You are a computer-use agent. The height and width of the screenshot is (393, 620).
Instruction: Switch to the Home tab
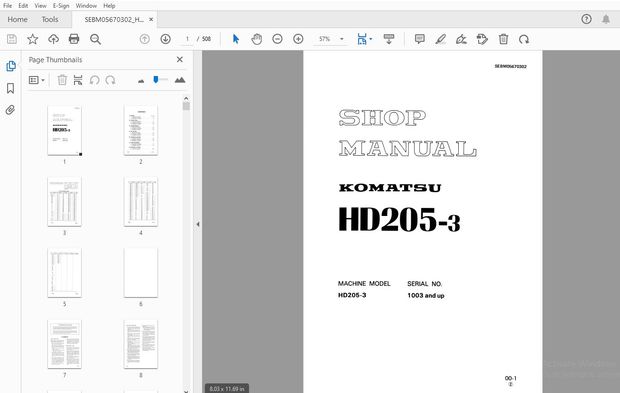(x=17, y=19)
